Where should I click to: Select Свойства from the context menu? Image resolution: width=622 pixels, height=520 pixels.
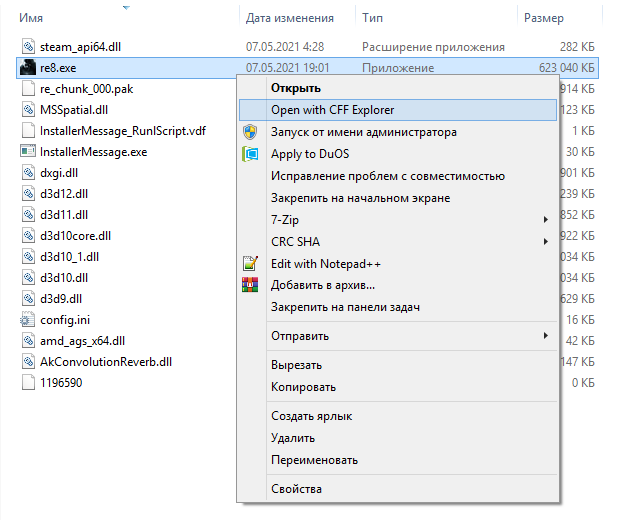[x=296, y=489]
